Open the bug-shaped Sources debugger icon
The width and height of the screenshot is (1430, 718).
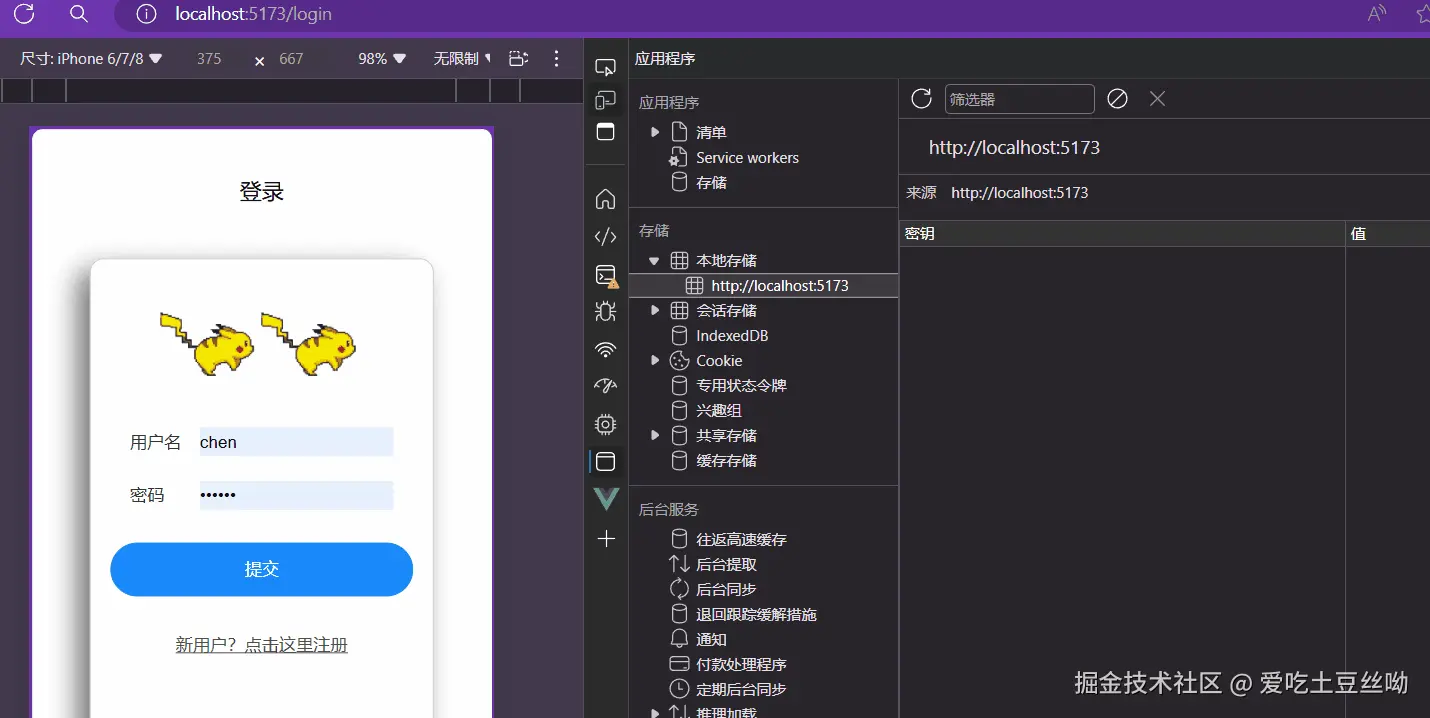(x=605, y=311)
